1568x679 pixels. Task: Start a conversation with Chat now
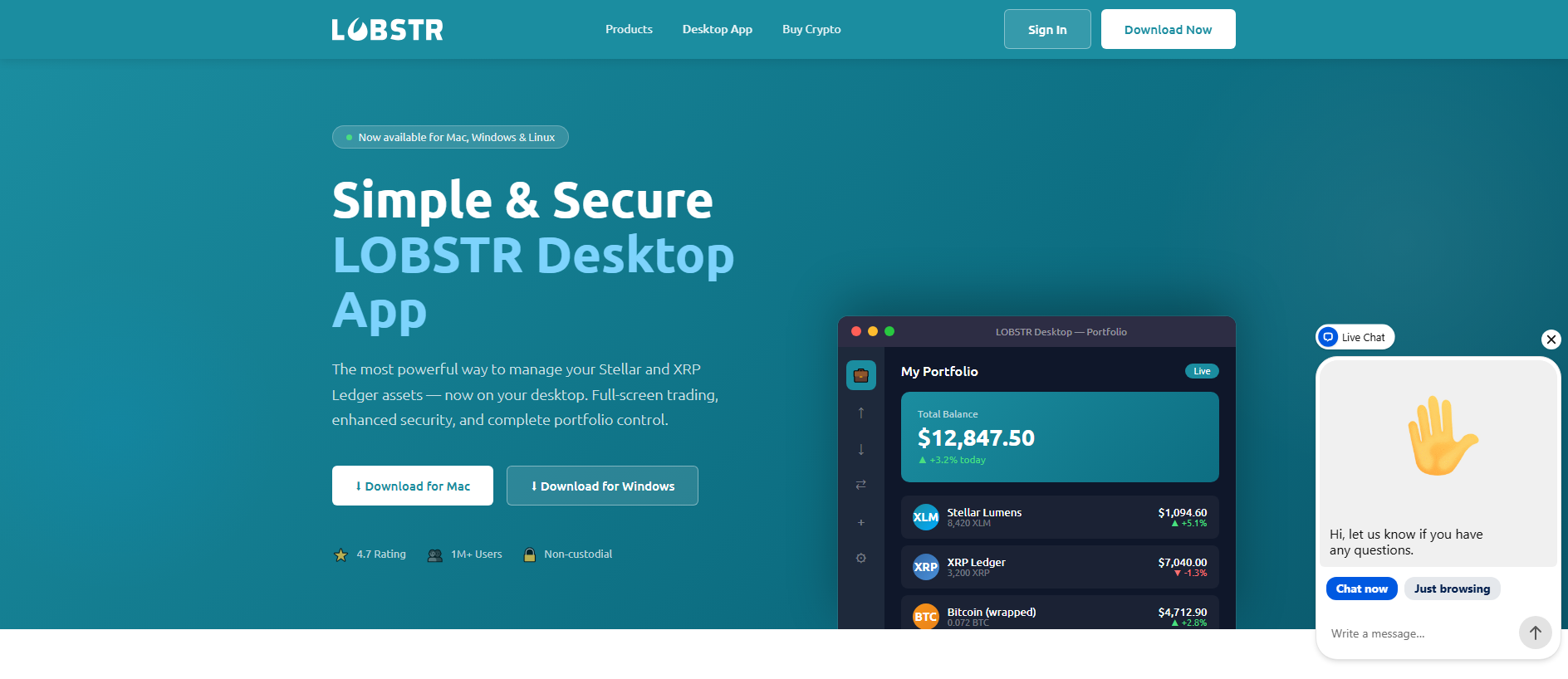click(x=1362, y=589)
